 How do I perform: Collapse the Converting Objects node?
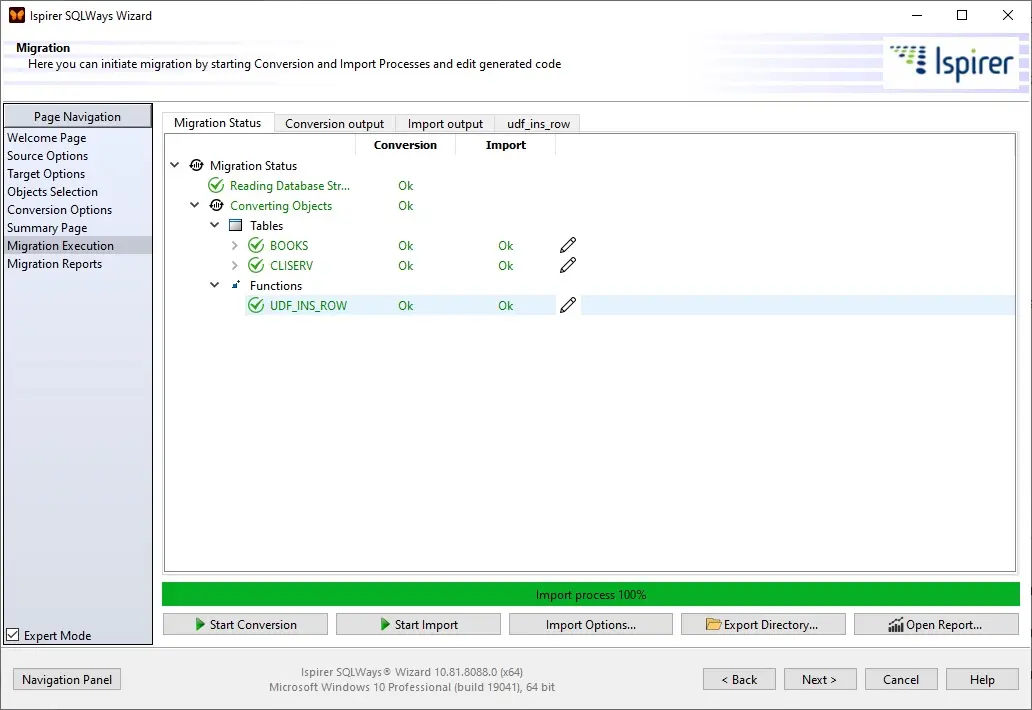click(x=194, y=205)
